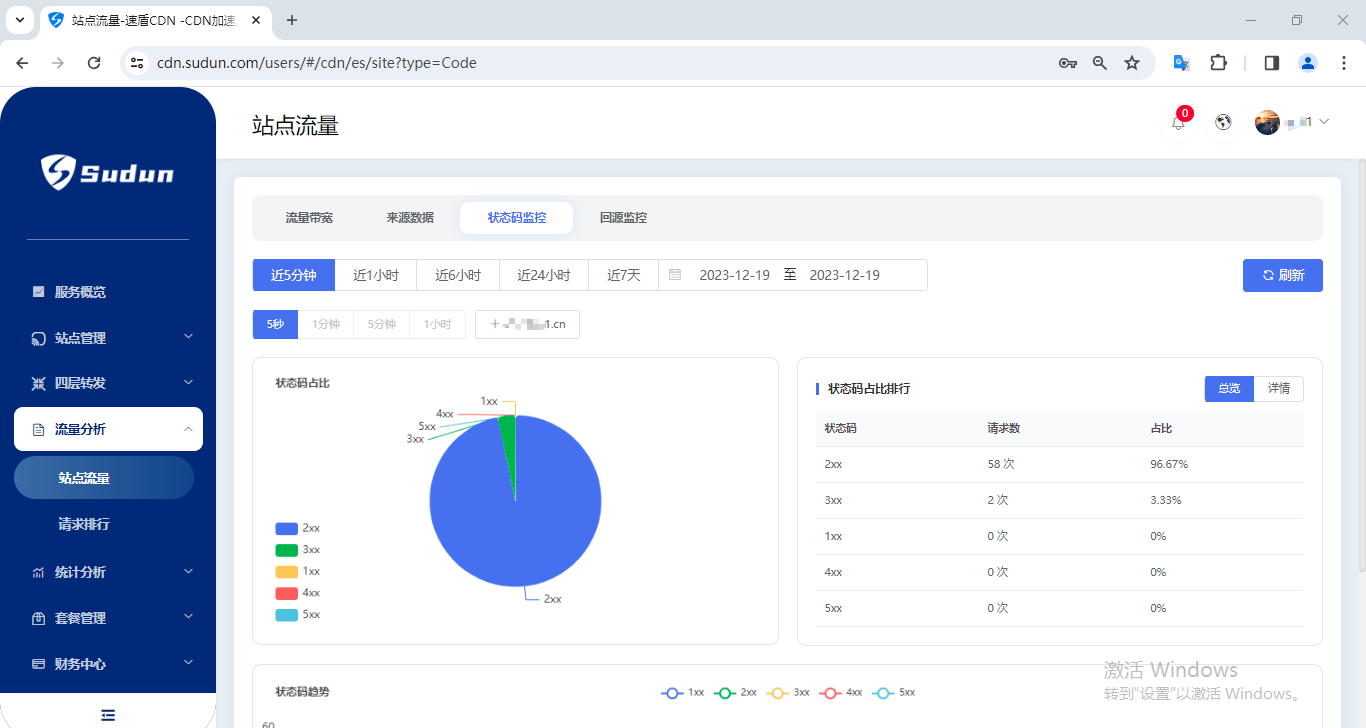The height and width of the screenshot is (728, 1366).
Task: Click the Sudun logo
Action: tap(108, 172)
